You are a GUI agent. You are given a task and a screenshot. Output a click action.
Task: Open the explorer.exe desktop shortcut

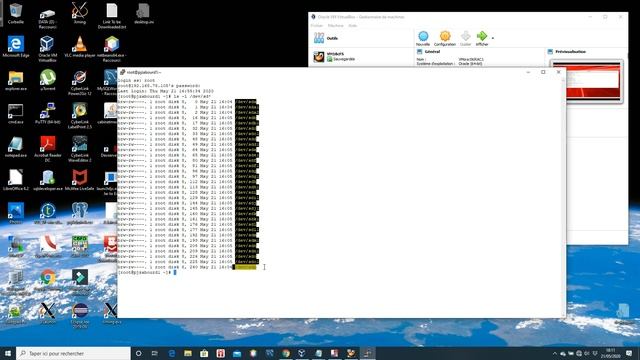[16, 80]
